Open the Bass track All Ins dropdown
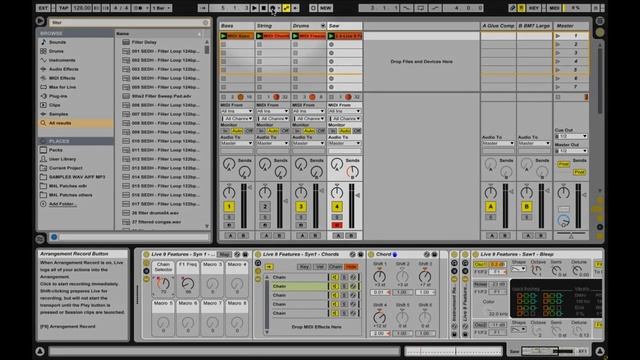Image resolution: width=640 pixels, height=360 pixels. [x=236, y=111]
